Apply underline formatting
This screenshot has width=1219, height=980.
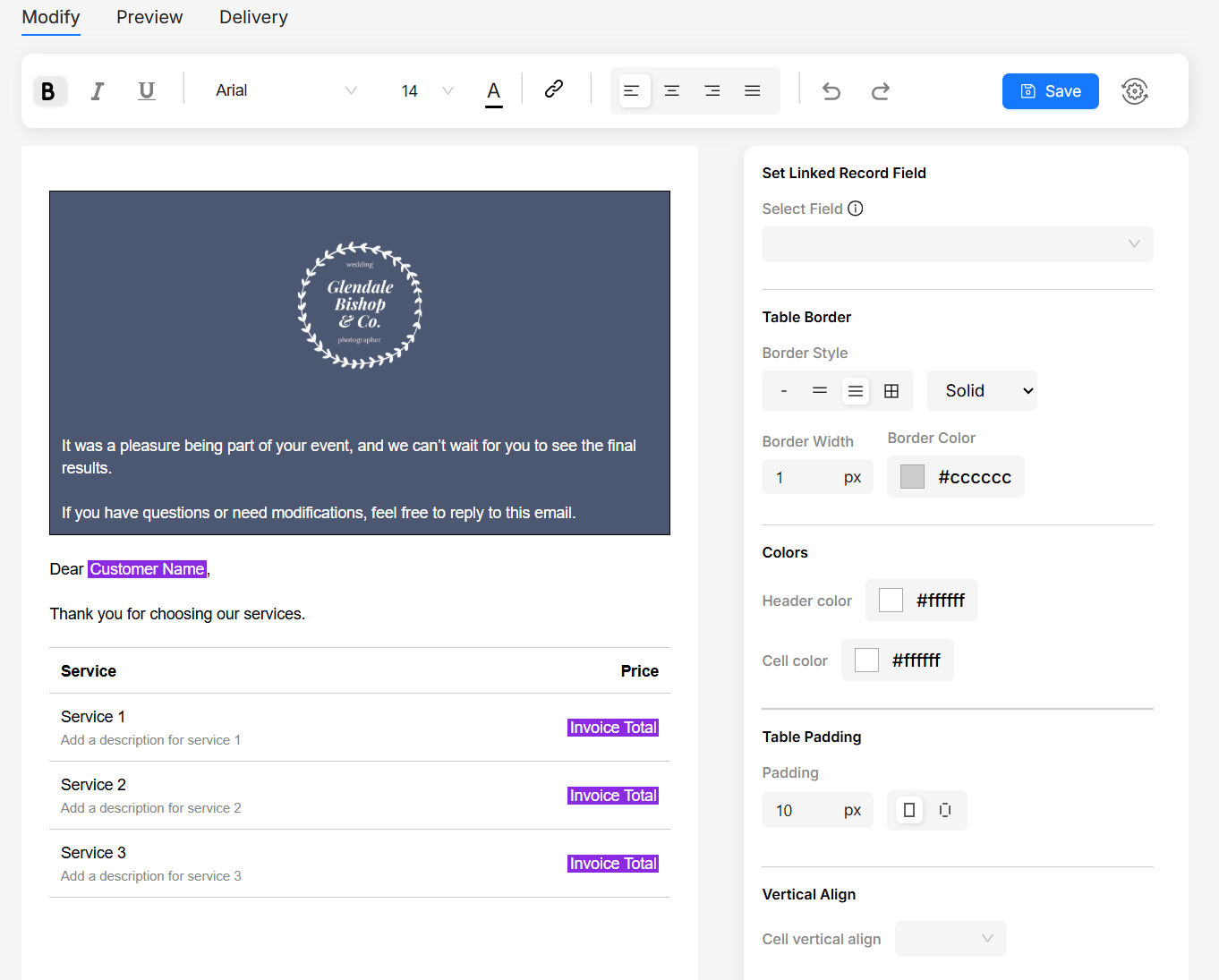coord(147,91)
